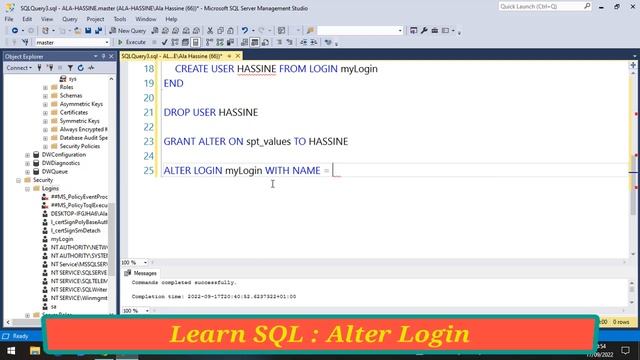
Task: Click the Navigate Backward icon
Action: click(x=15, y=31)
